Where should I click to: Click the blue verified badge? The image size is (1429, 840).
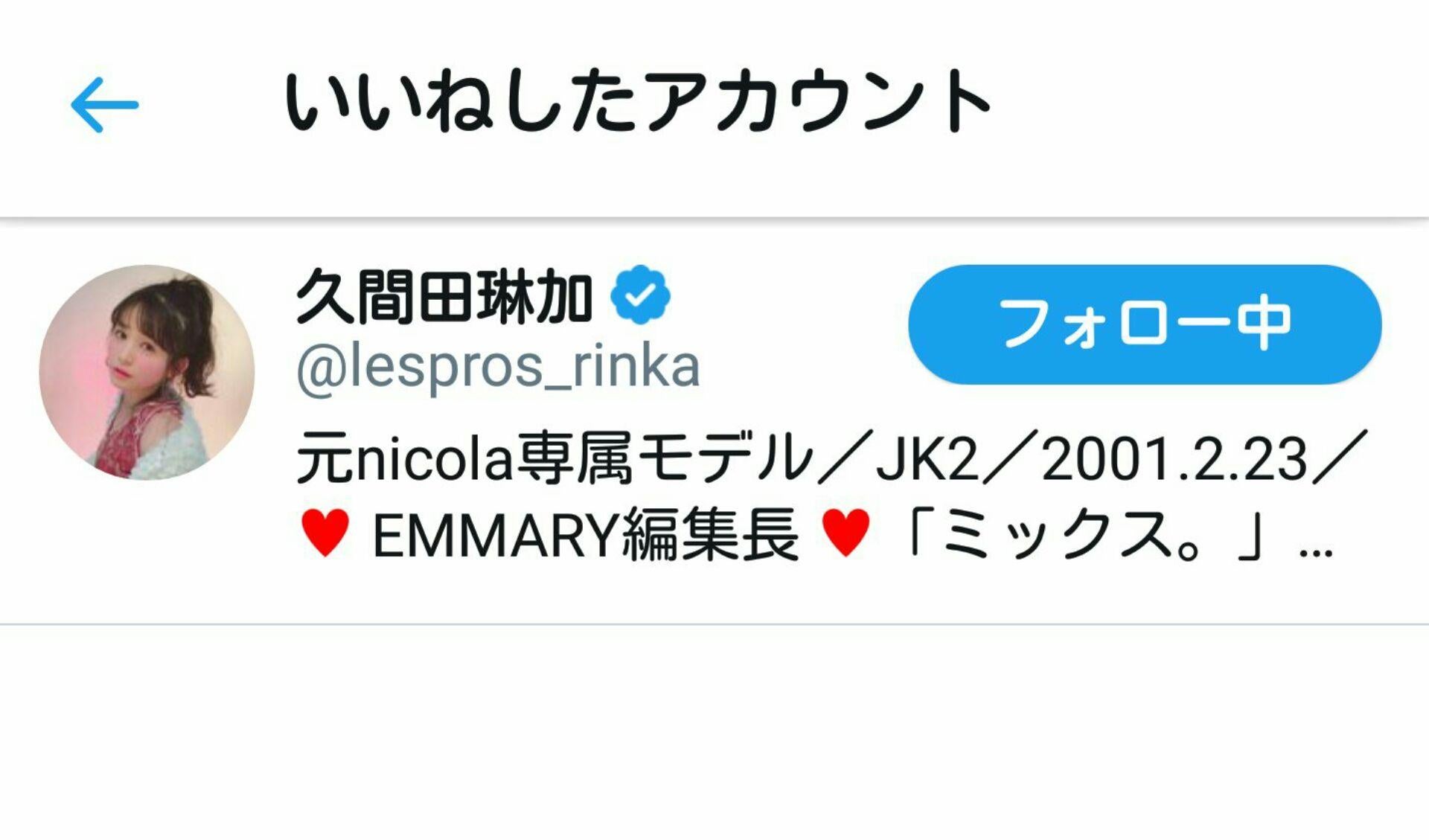pos(640,295)
